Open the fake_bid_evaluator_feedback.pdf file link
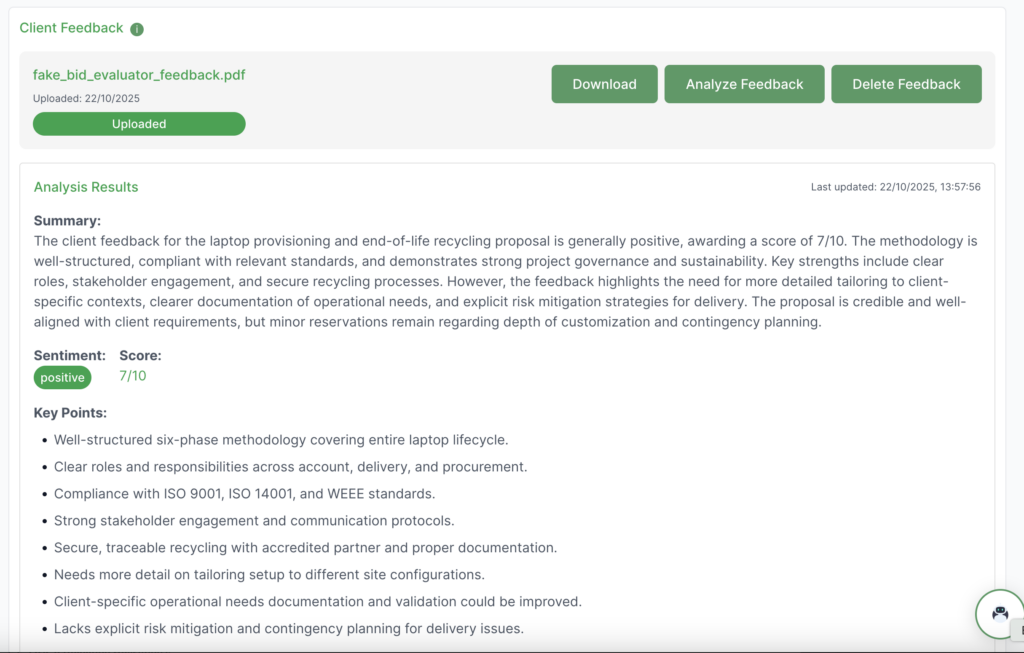This screenshot has width=1024, height=653. click(x=139, y=75)
